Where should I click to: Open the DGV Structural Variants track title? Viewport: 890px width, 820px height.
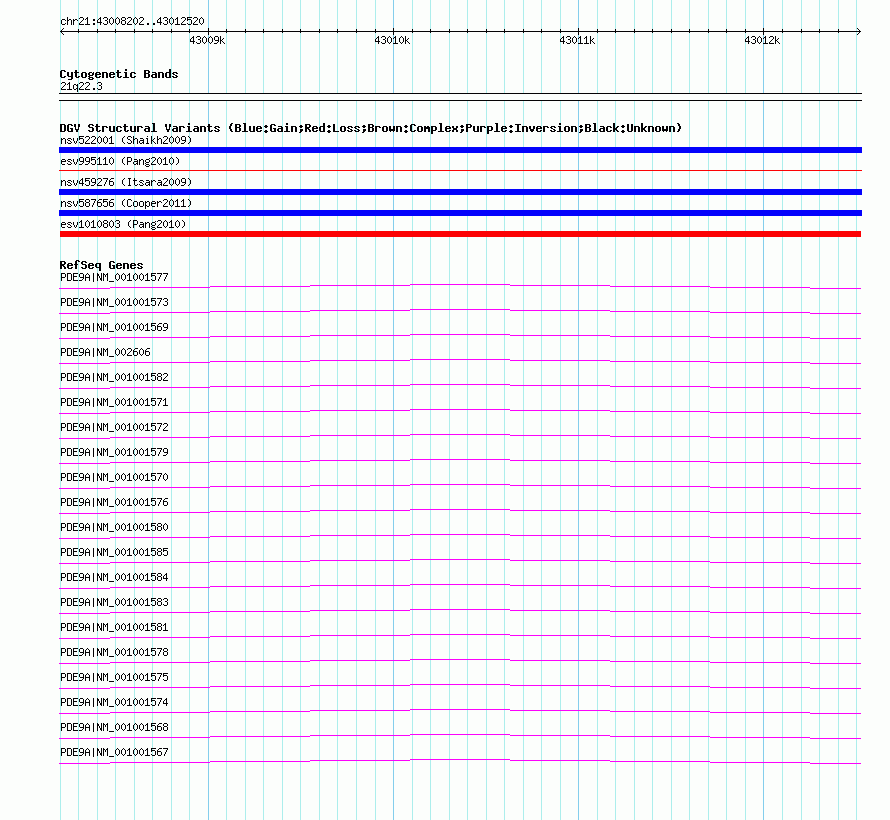371,128
